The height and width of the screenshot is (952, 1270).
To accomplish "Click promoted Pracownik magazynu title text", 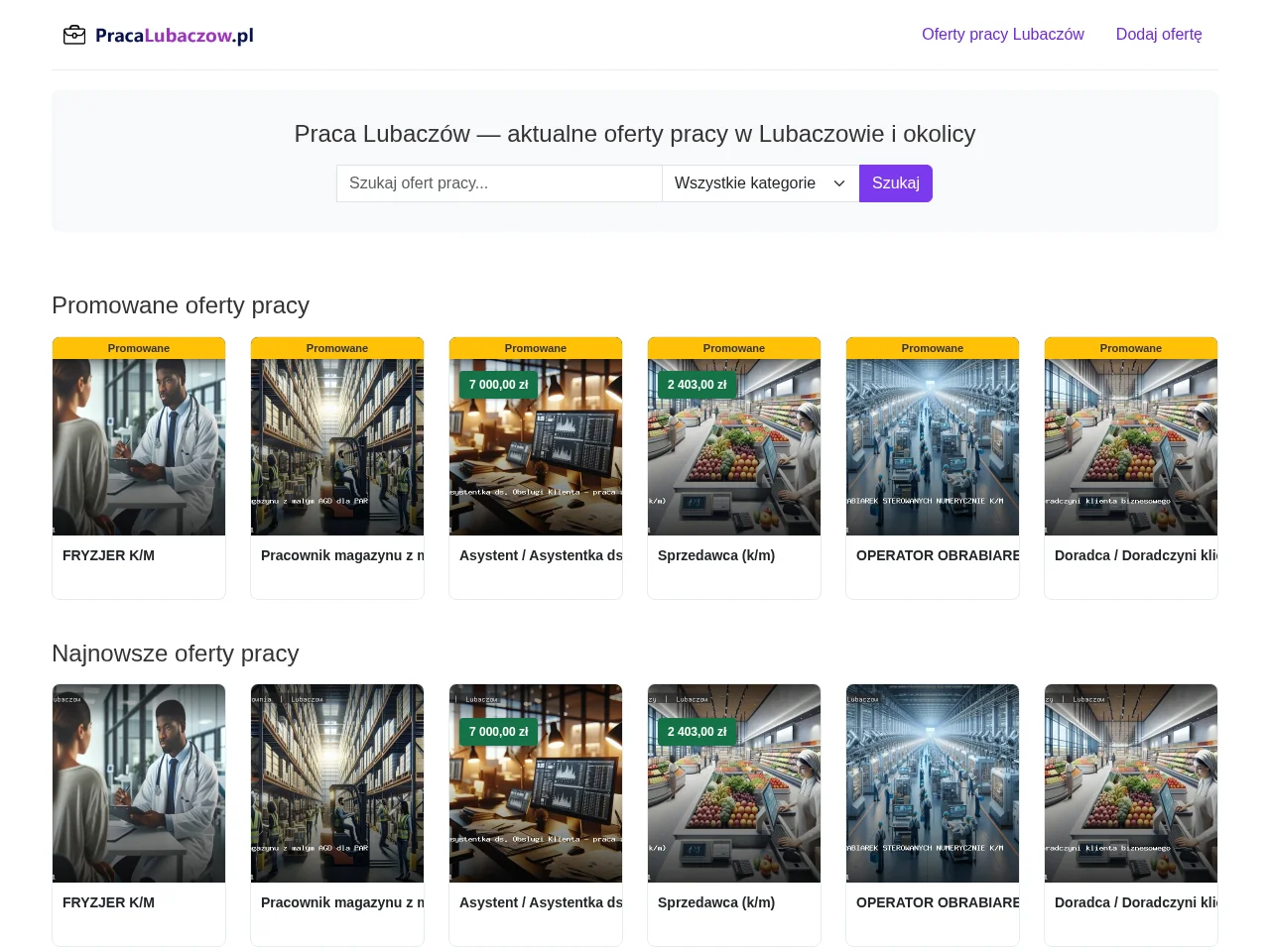I will [342, 555].
